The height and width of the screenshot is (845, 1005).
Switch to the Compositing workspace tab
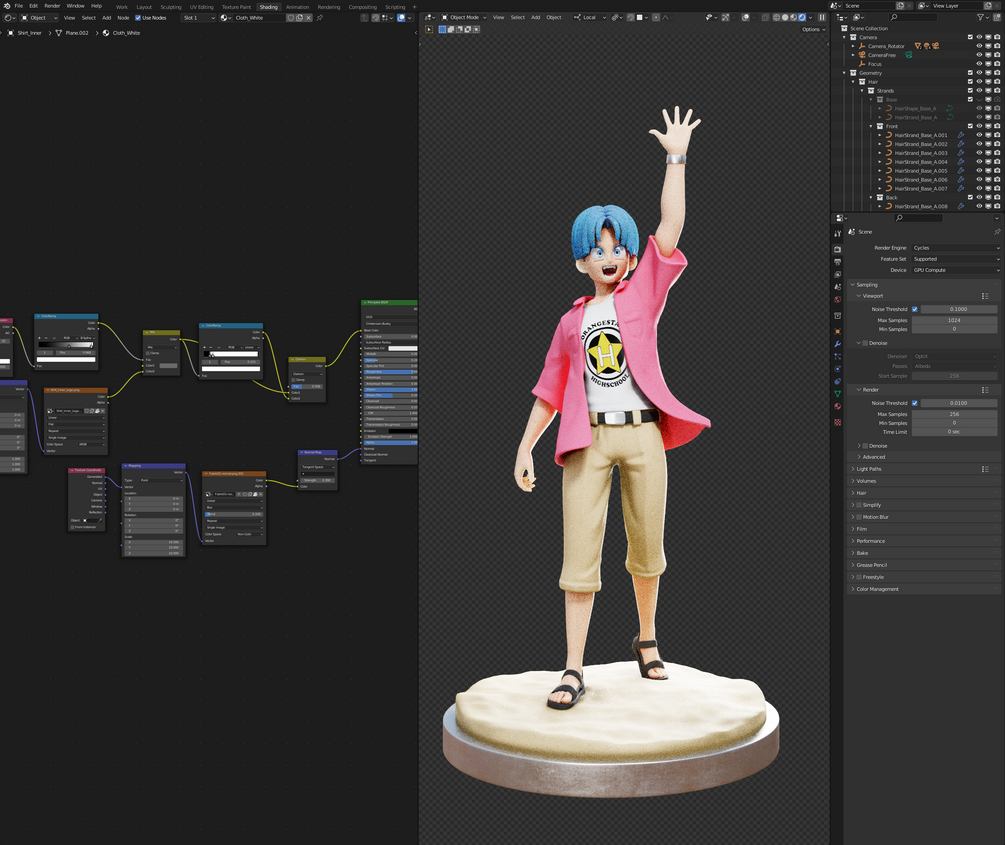pos(363,7)
